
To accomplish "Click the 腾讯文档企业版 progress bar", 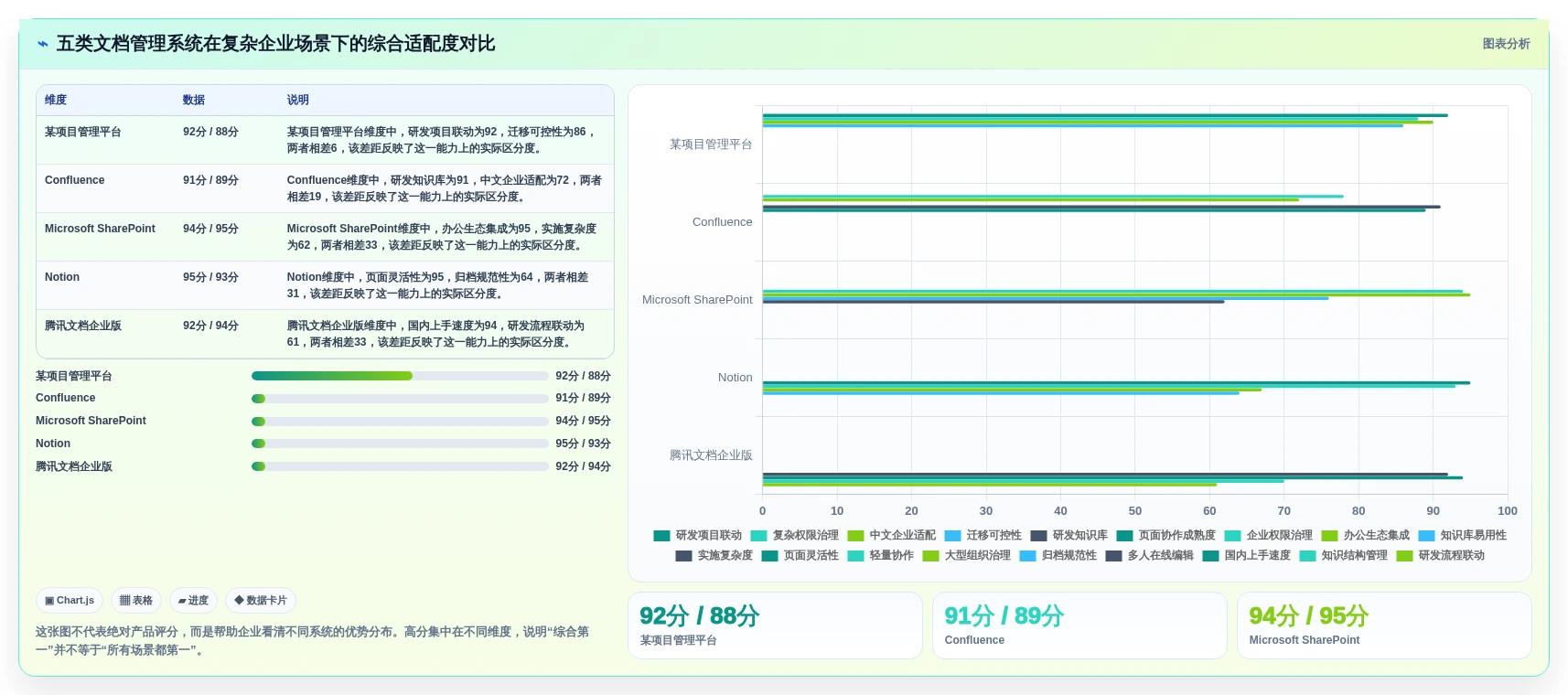I will (400, 466).
